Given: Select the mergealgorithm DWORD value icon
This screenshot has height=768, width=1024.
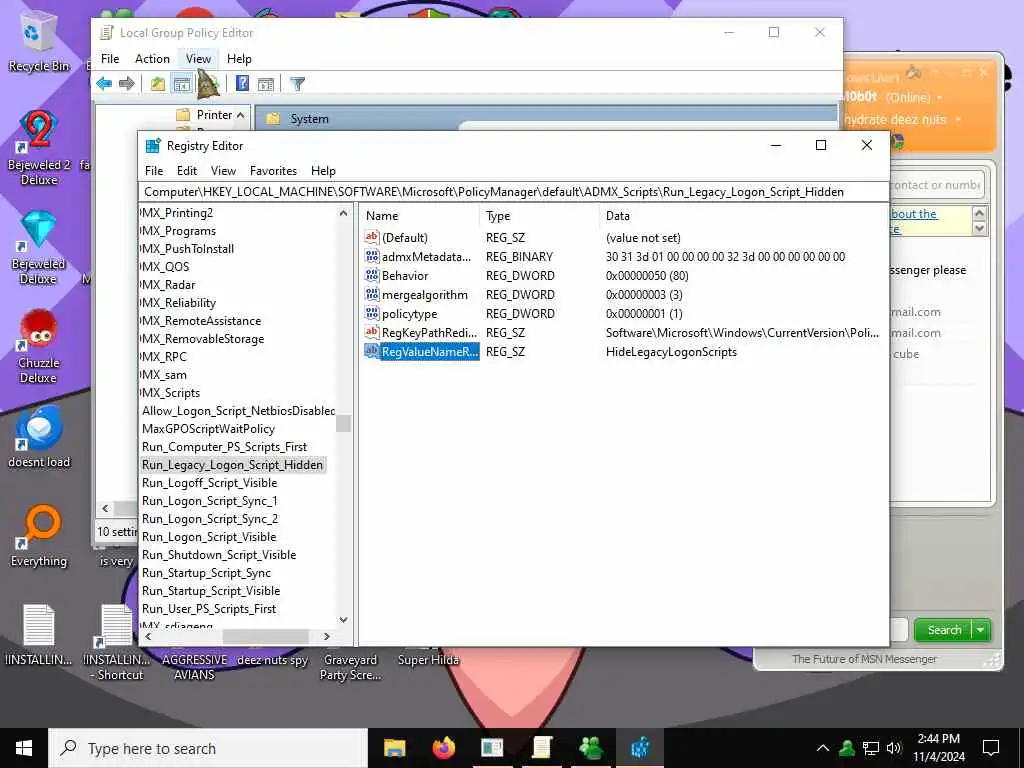Looking at the screenshot, I should 372,294.
